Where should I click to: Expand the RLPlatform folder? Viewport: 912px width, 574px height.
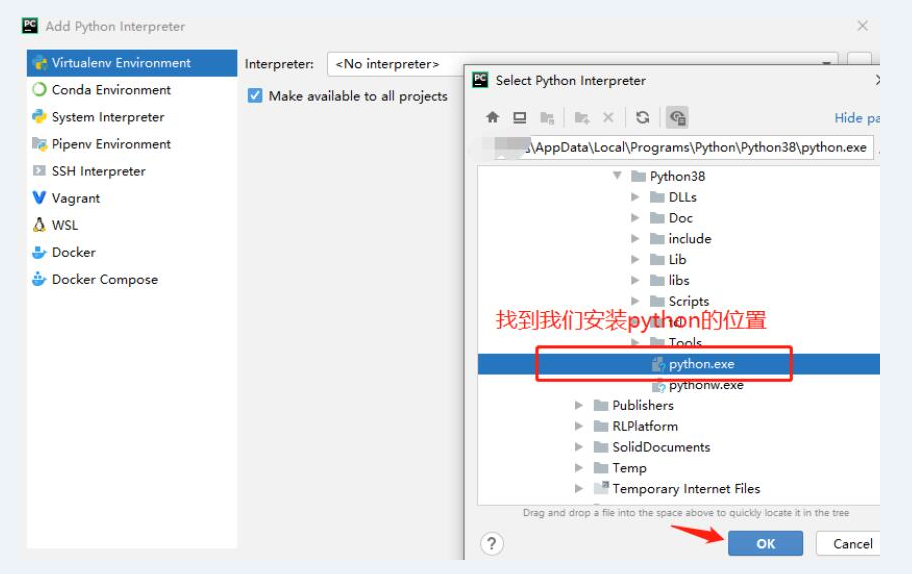[579, 426]
